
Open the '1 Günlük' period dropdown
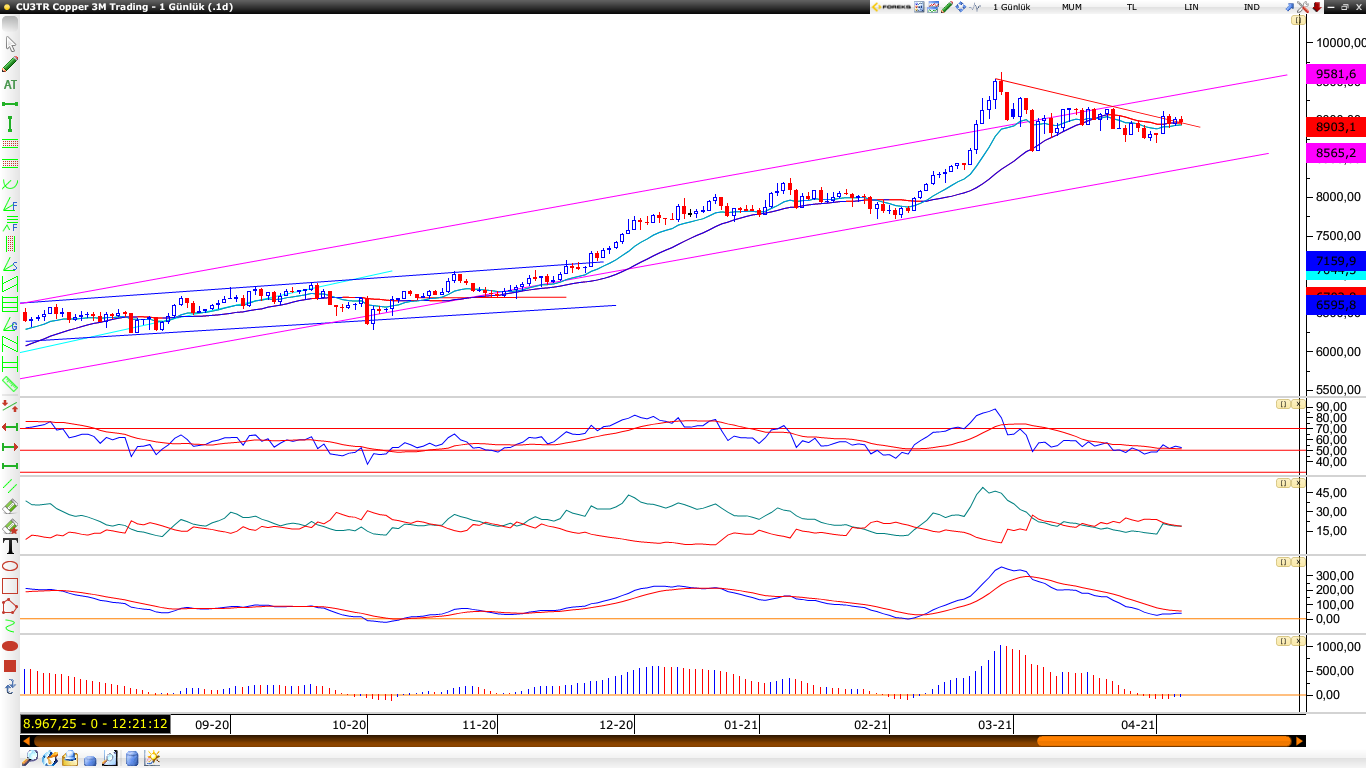1012,7
